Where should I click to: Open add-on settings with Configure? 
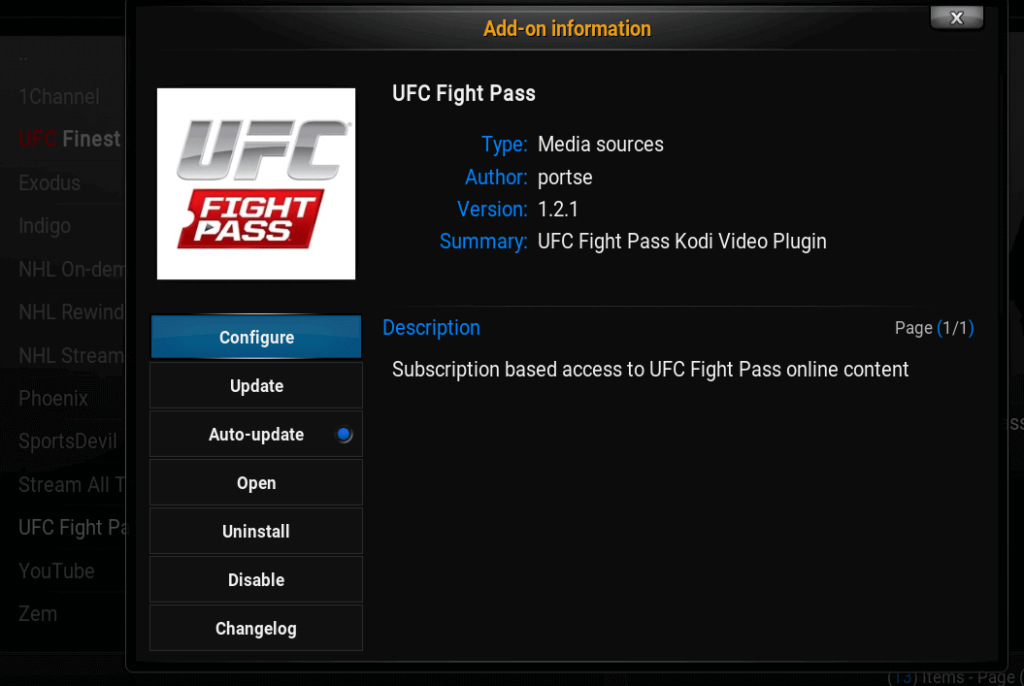[256, 337]
